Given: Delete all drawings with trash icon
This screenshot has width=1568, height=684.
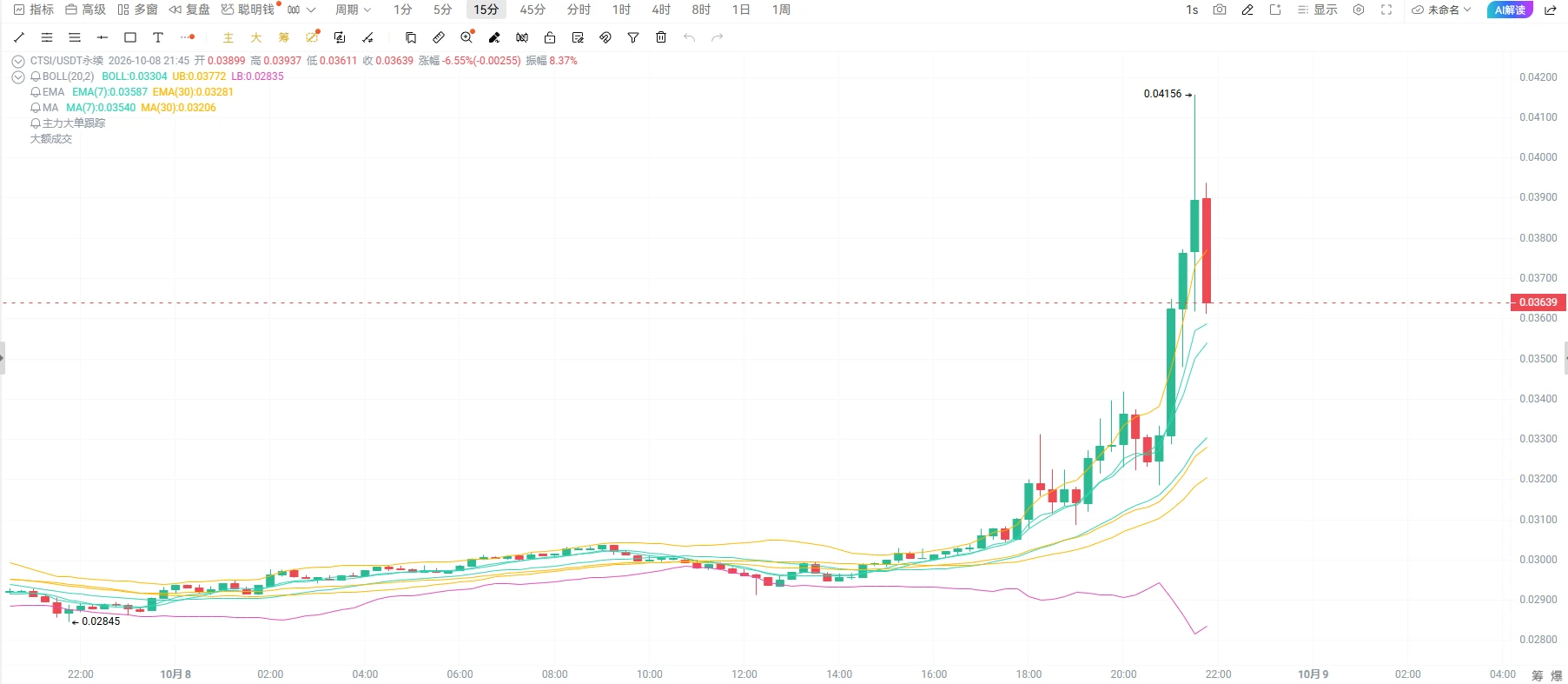Looking at the screenshot, I should pyautogui.click(x=661, y=37).
